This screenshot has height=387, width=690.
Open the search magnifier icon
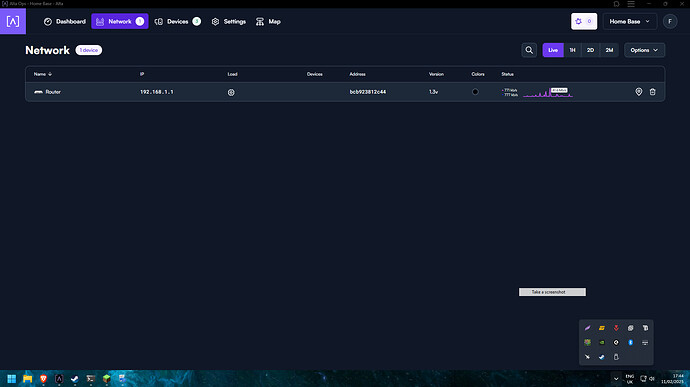pos(529,50)
